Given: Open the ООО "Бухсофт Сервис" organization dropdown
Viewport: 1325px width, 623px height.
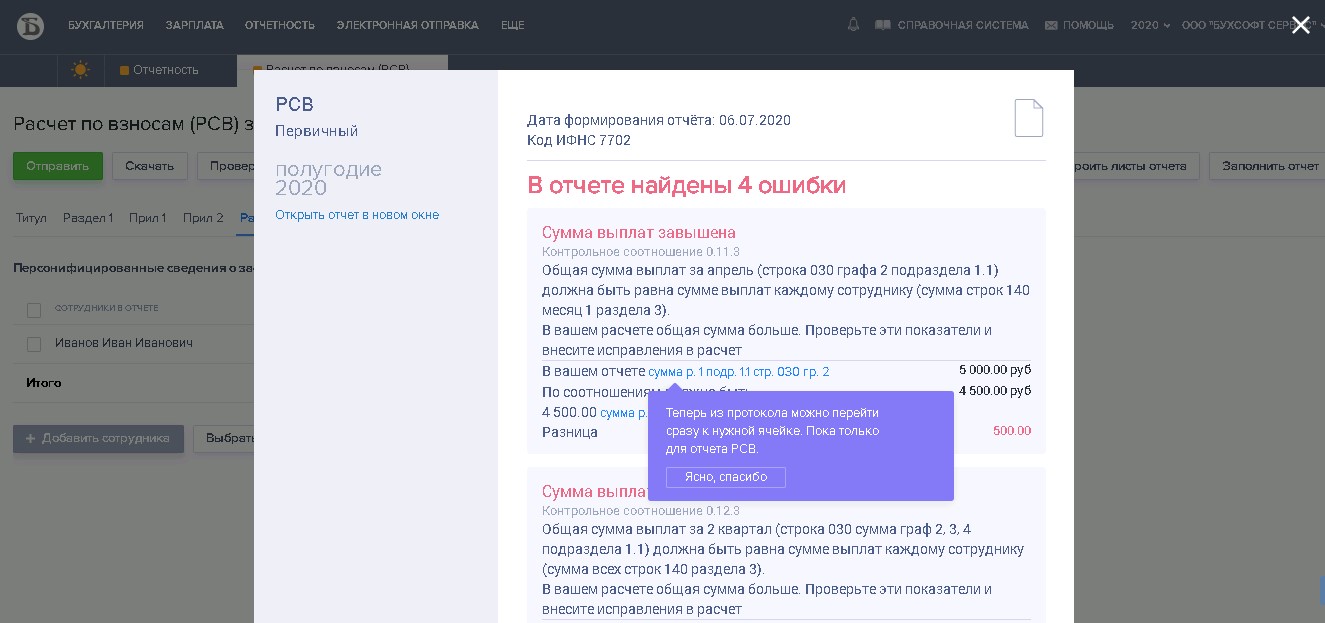Looking at the screenshot, I should tap(1250, 25).
